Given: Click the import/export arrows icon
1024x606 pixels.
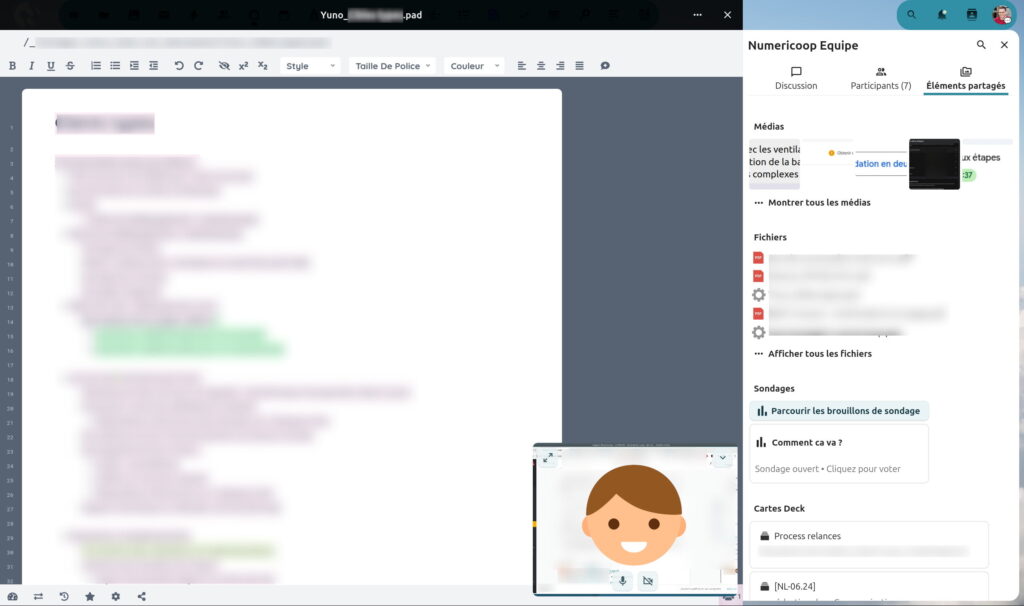Looking at the screenshot, I should 39,596.
